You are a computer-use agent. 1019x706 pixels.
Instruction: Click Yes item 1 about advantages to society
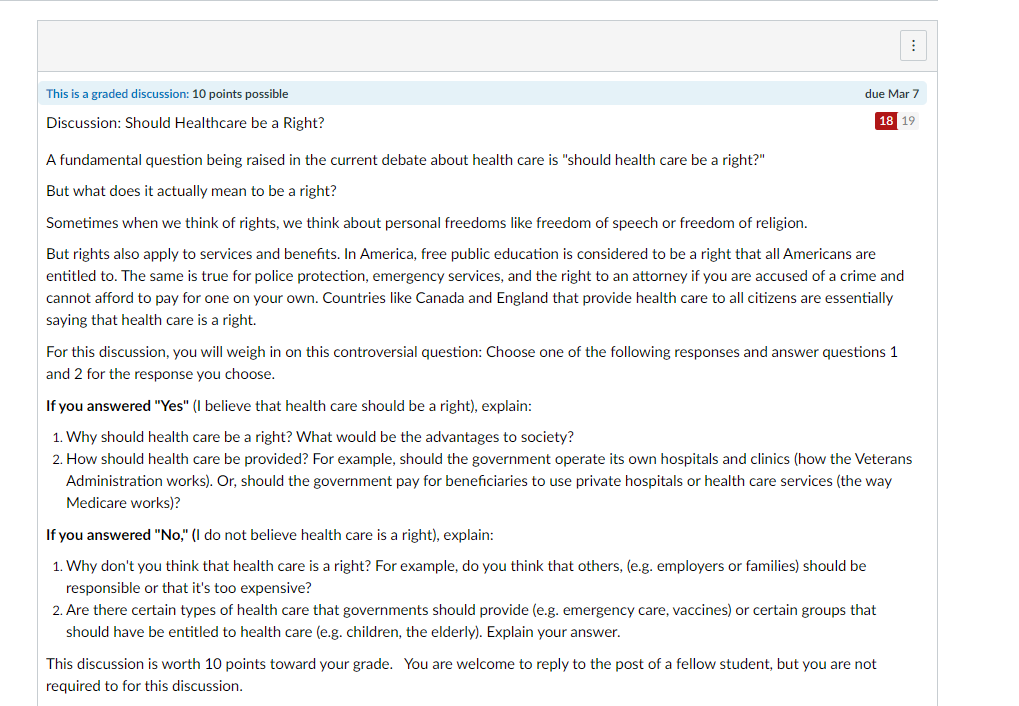click(320, 437)
